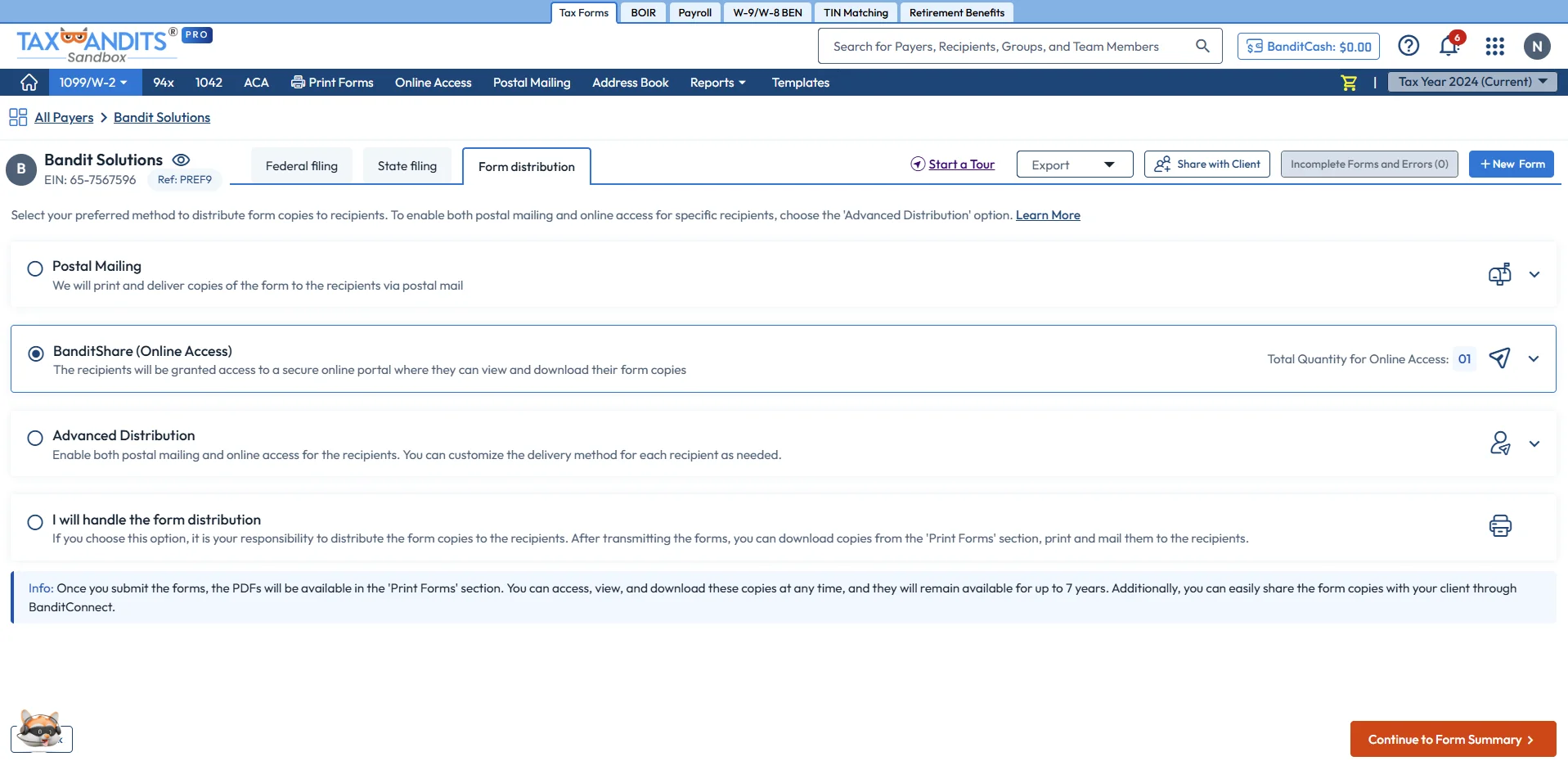Click the online access quantity 01 value
This screenshot has height=770, width=1568.
point(1464,359)
